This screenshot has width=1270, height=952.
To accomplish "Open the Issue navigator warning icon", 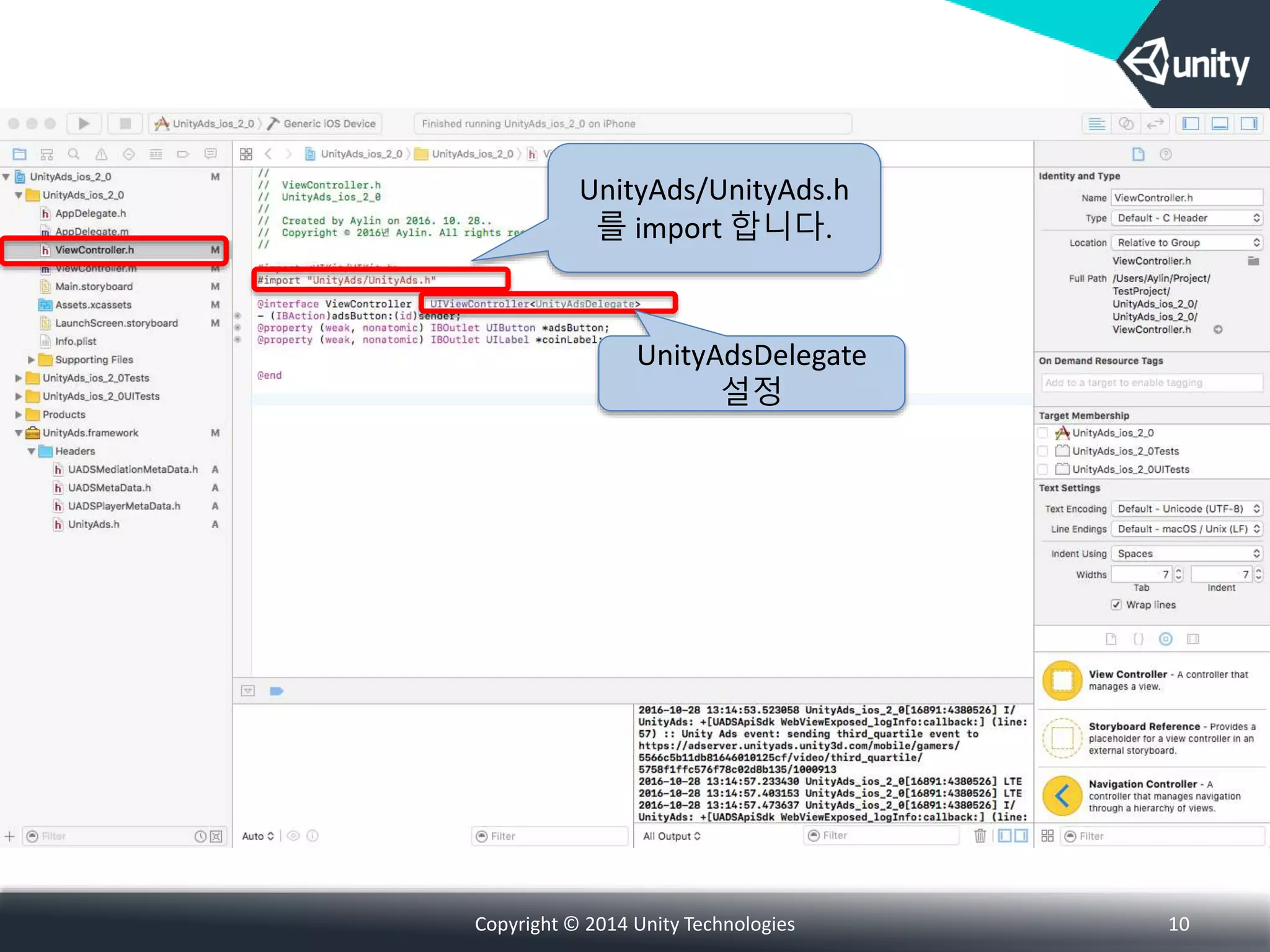I will point(101,154).
